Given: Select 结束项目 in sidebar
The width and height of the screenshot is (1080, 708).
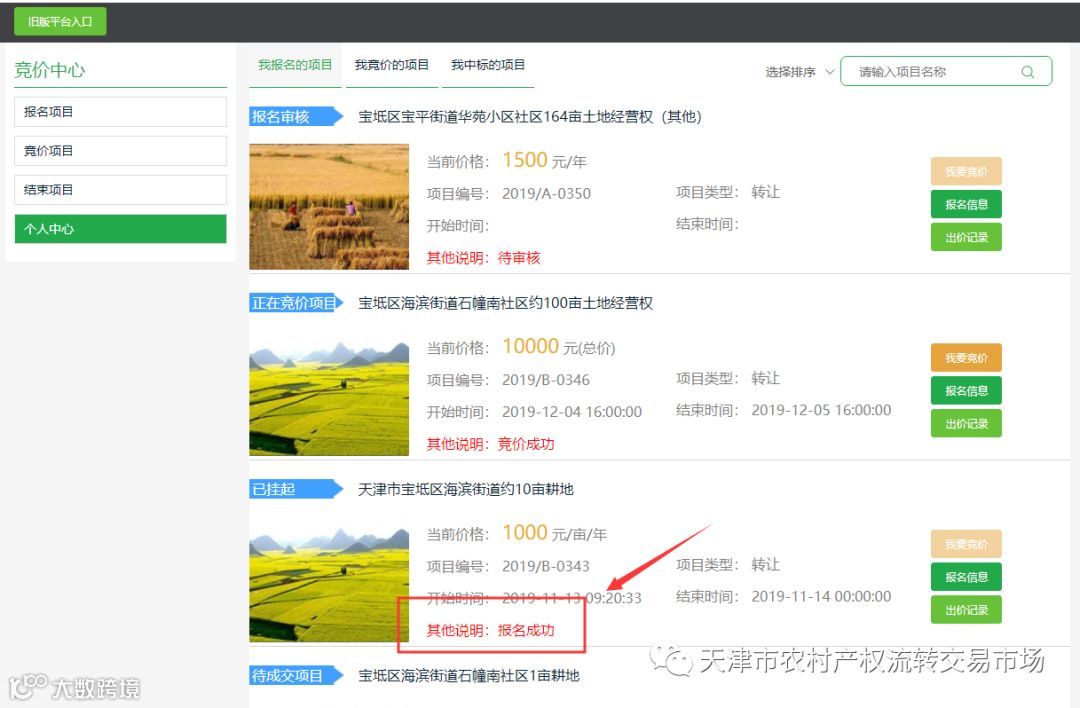Looking at the screenshot, I should coord(121,190).
